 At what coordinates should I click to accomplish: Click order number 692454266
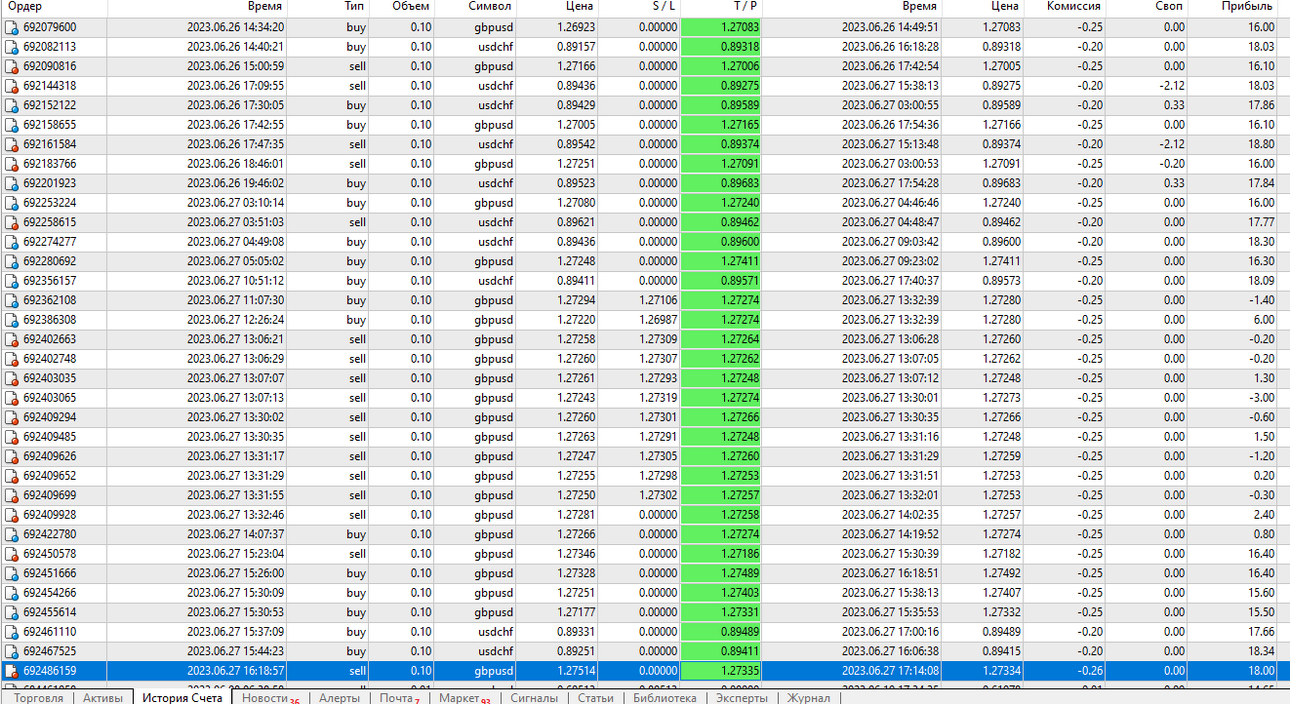point(50,593)
